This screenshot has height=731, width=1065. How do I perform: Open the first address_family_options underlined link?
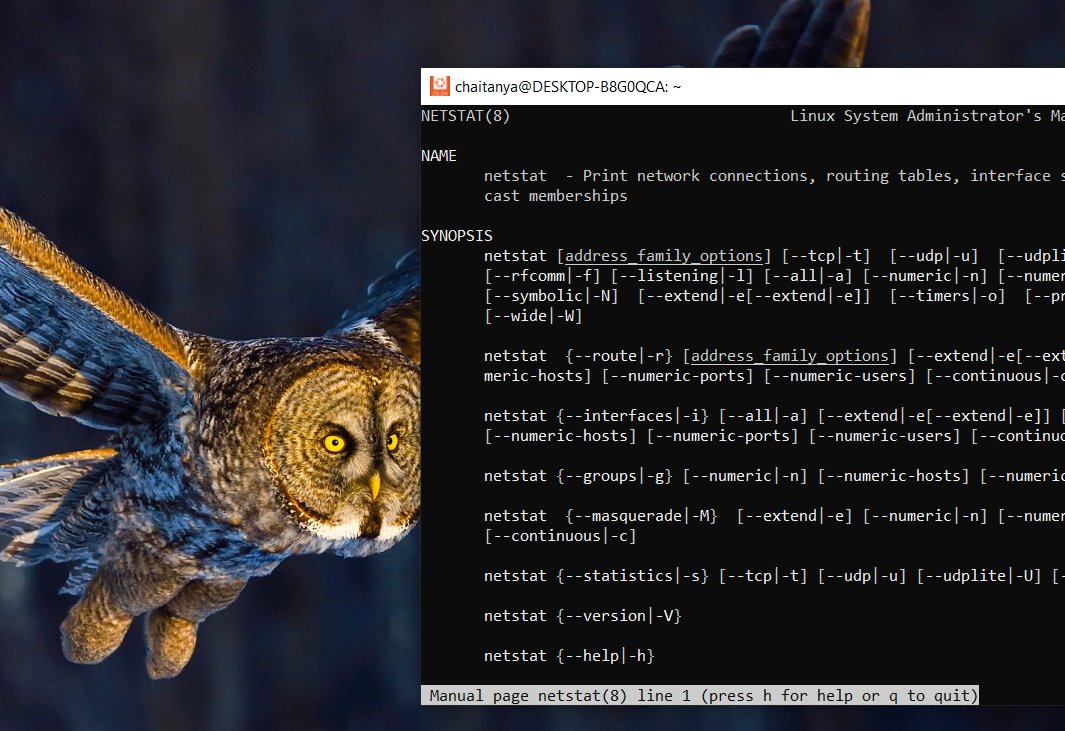tap(662, 255)
